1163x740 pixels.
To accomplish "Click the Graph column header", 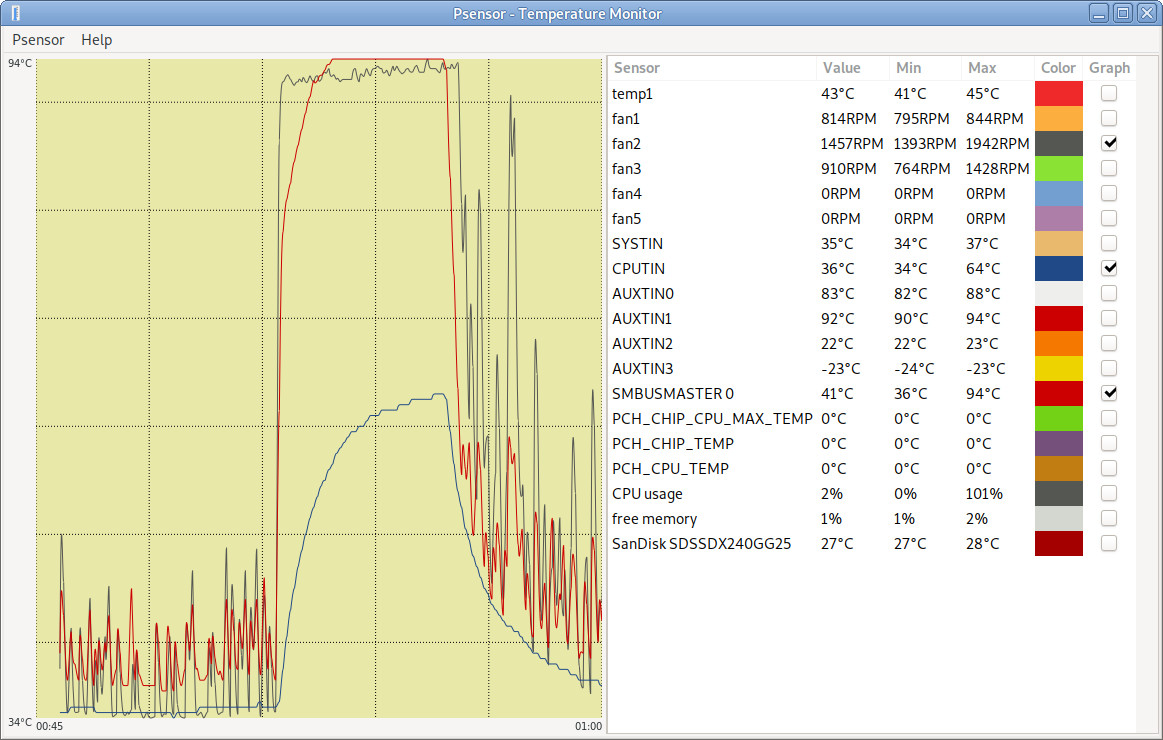I will [1110, 68].
